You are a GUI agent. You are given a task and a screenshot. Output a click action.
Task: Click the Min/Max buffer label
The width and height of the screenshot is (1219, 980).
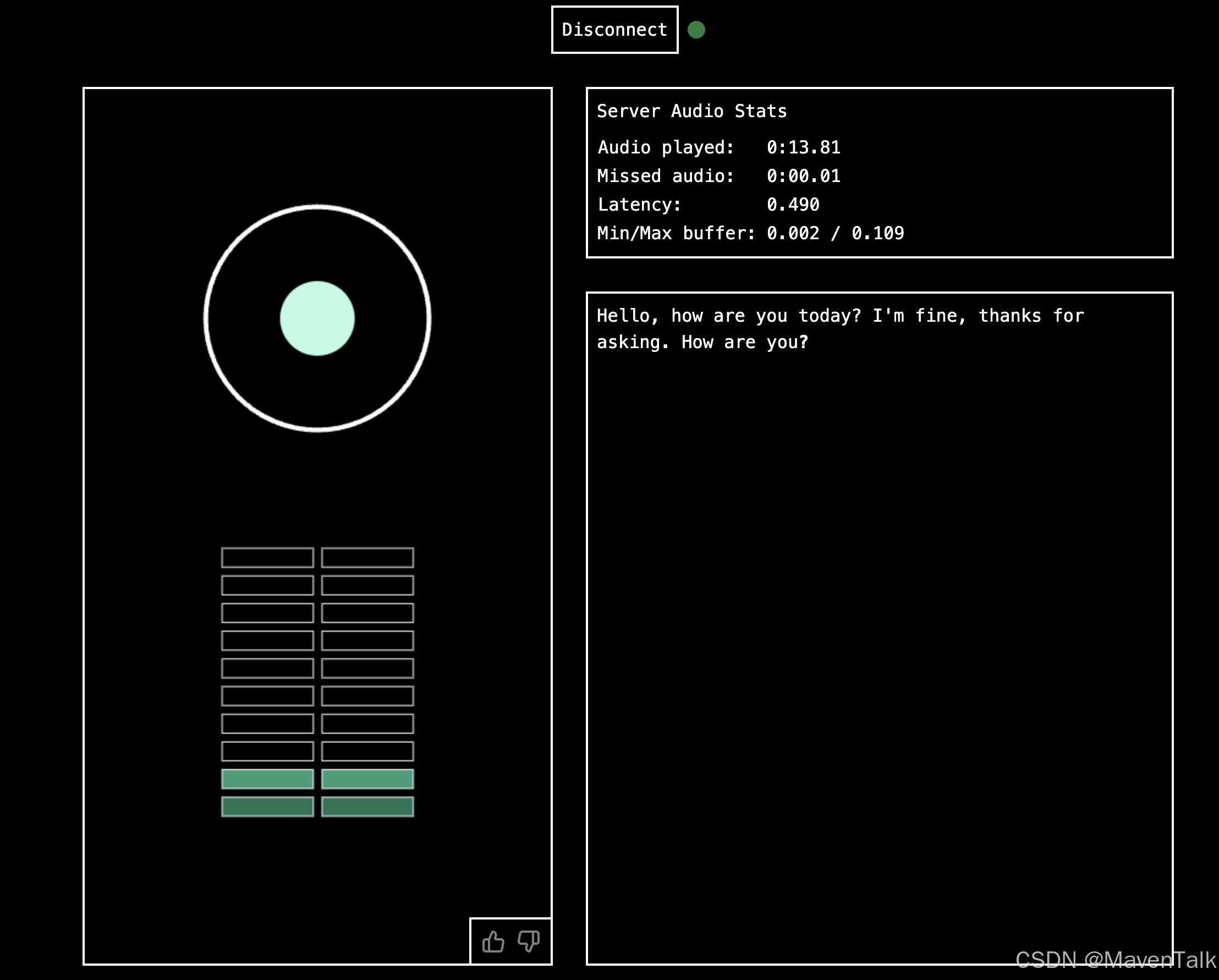click(676, 233)
